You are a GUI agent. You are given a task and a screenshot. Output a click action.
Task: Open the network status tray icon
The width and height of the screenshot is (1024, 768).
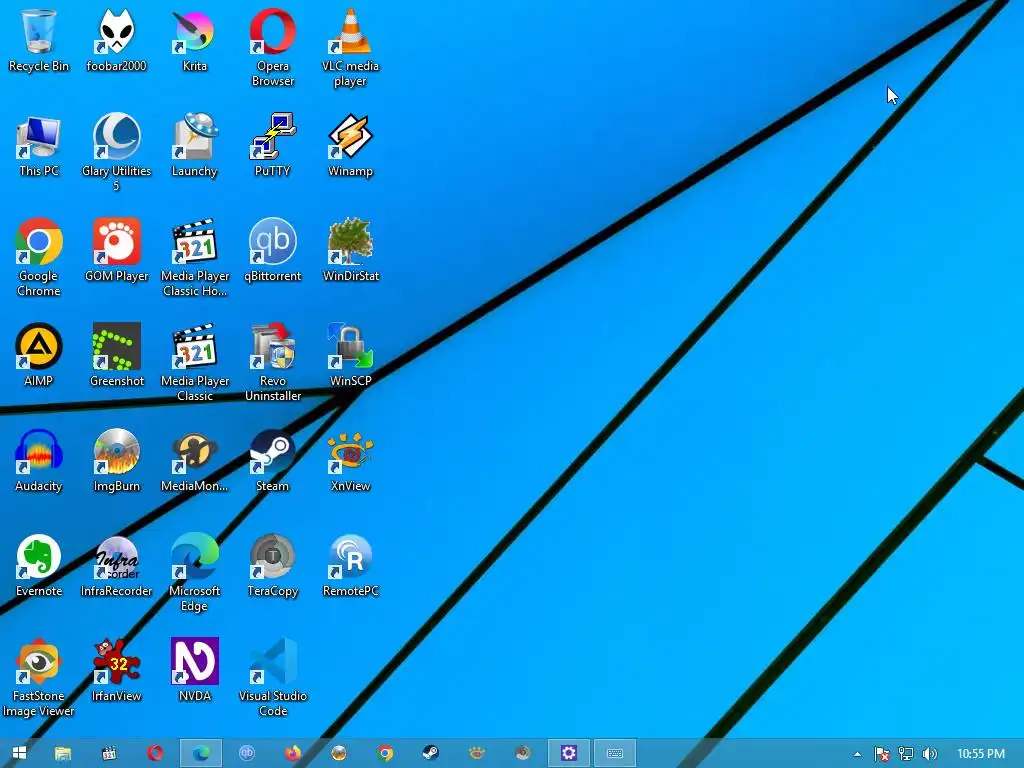906,754
